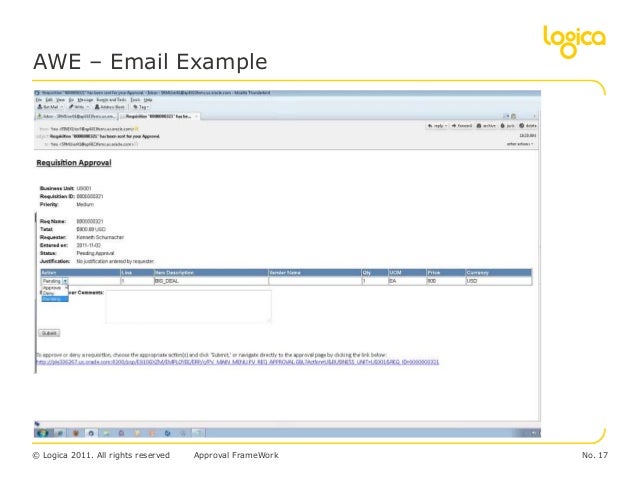Open the View menu
Screen dimensions: 638x479
(60, 100)
